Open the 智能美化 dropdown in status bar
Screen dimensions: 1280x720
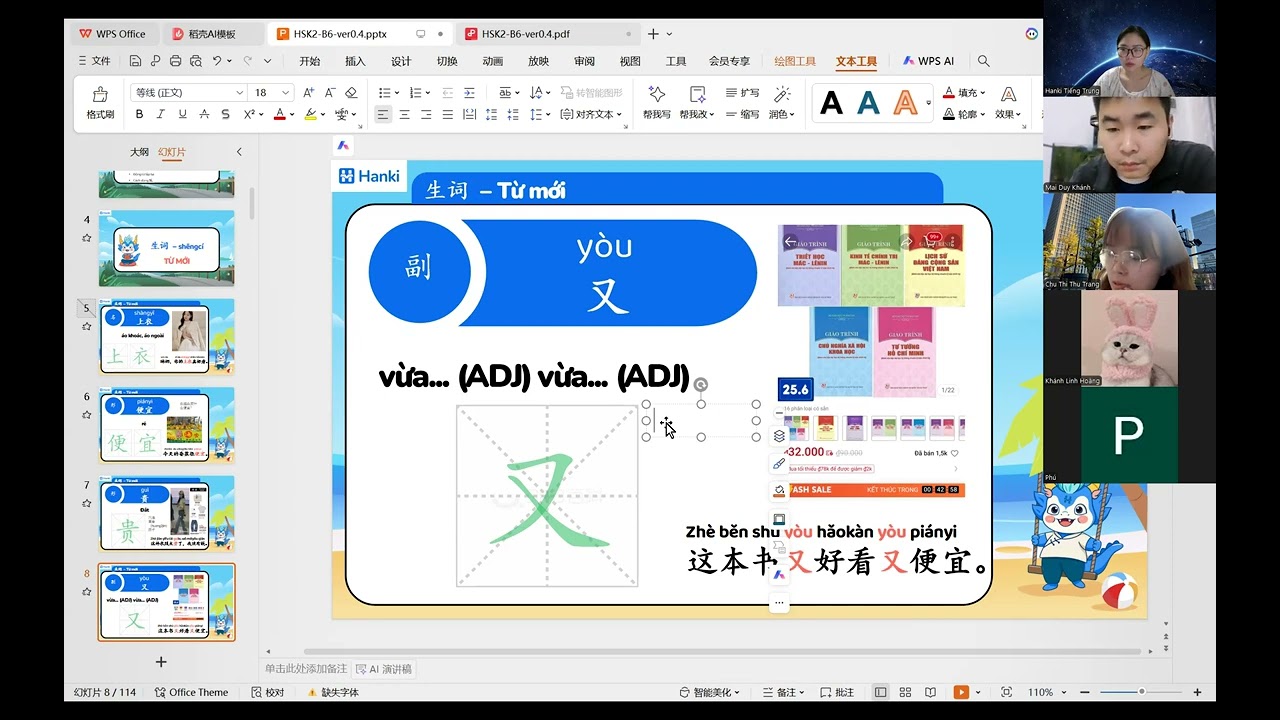click(x=711, y=692)
